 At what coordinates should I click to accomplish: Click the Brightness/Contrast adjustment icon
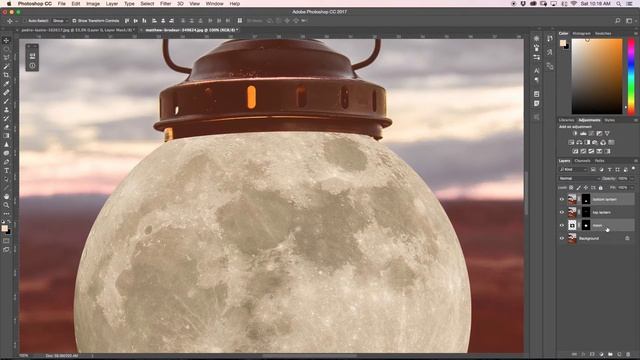click(575, 133)
